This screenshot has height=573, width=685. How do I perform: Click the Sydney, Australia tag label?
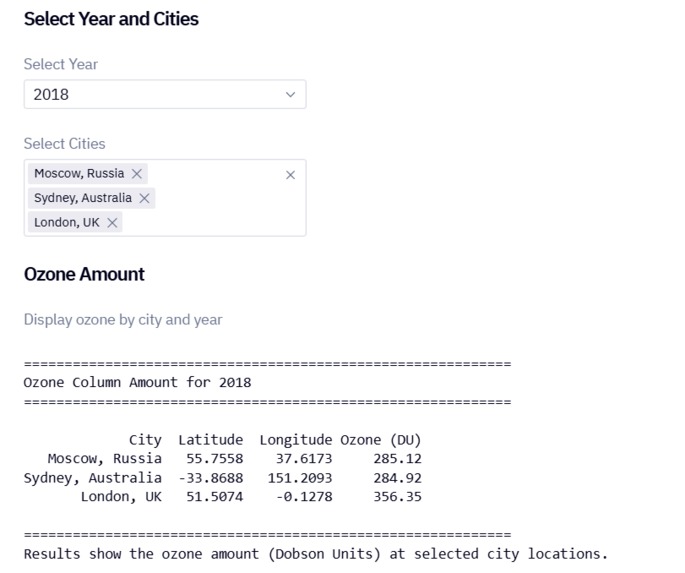coord(83,198)
